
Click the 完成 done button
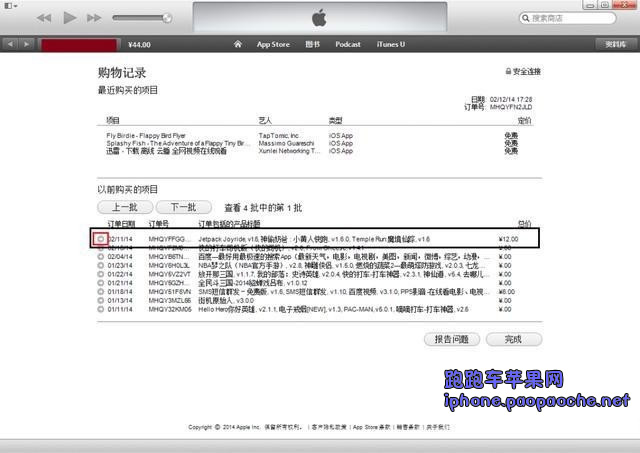coord(514,339)
